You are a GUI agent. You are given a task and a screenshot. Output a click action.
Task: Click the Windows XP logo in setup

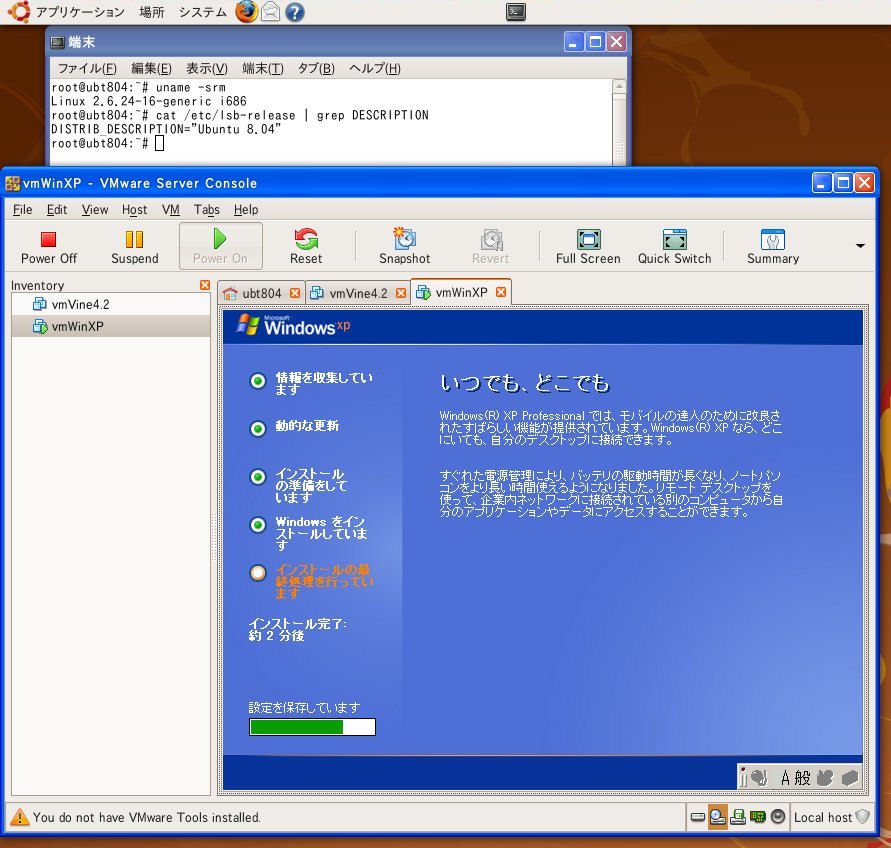tap(293, 326)
